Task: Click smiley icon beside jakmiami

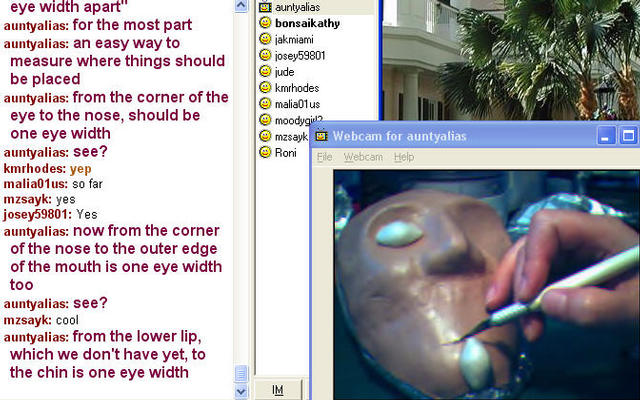Action: point(265,39)
